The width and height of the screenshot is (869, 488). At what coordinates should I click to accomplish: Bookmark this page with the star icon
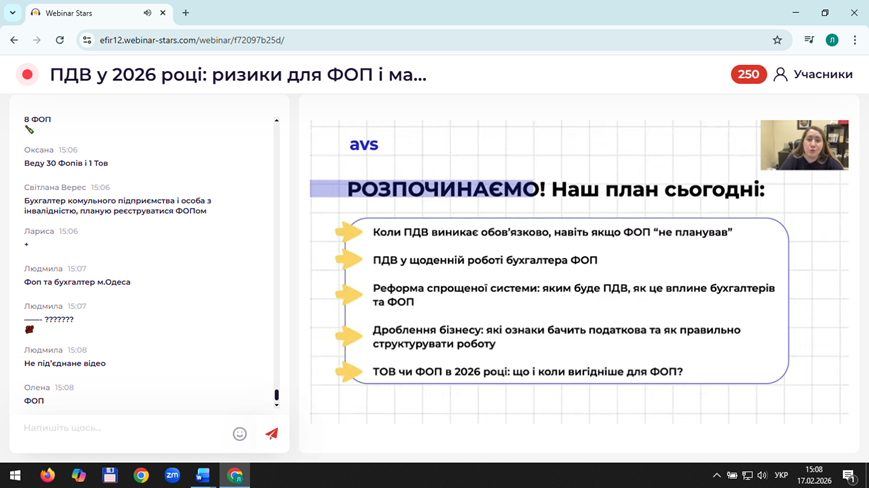point(777,40)
